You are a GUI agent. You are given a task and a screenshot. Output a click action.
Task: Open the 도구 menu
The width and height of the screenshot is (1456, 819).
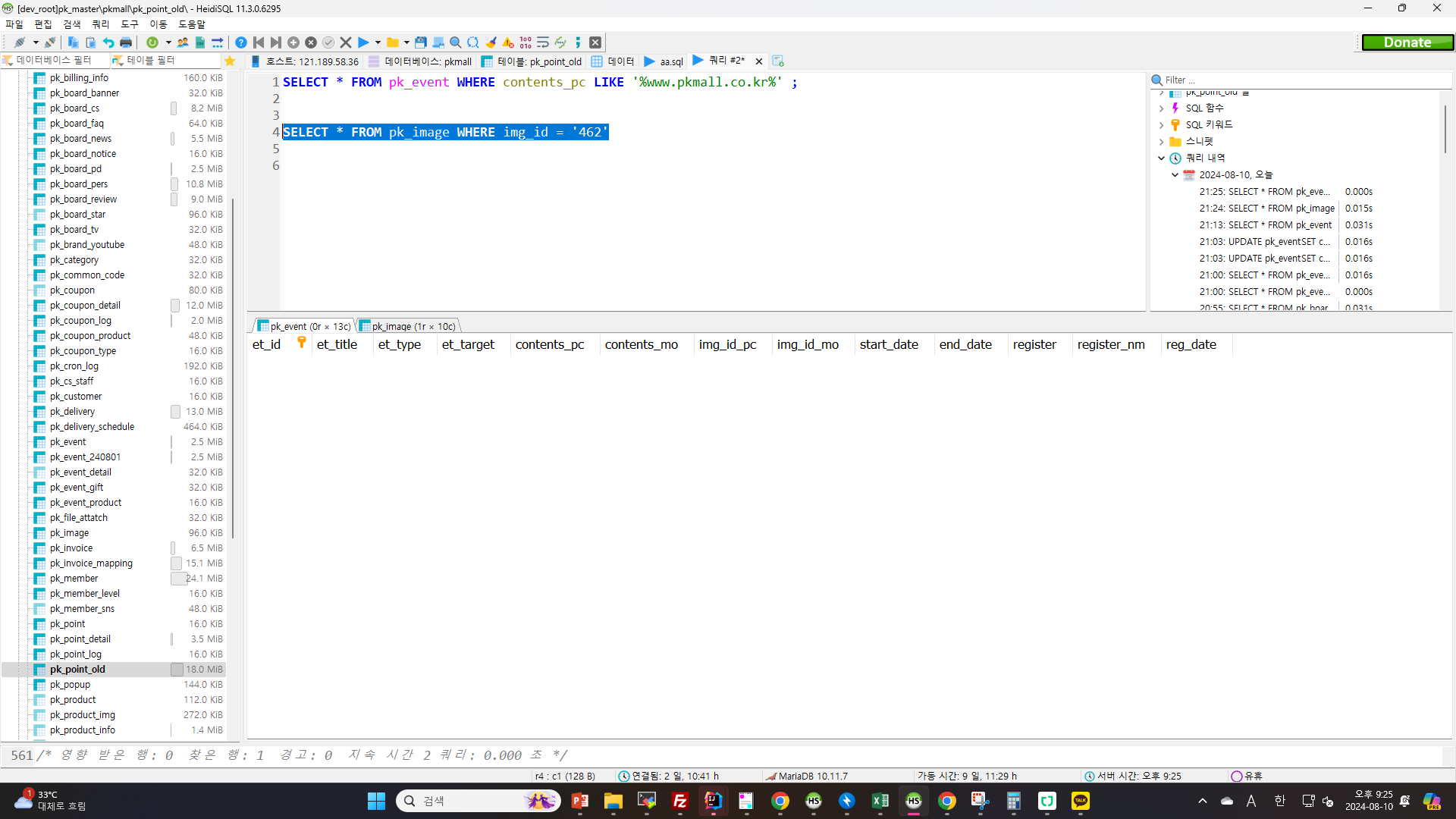(x=130, y=24)
